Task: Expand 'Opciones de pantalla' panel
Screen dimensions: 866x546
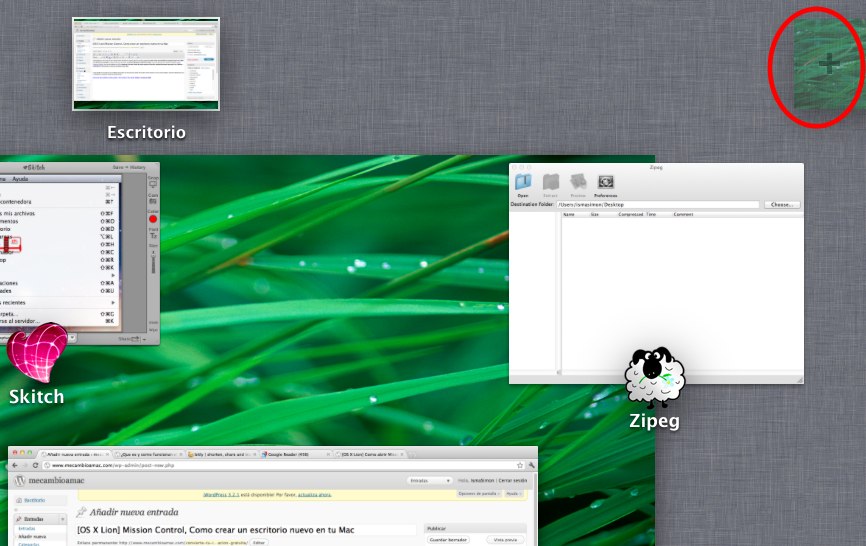Action: coord(478,494)
